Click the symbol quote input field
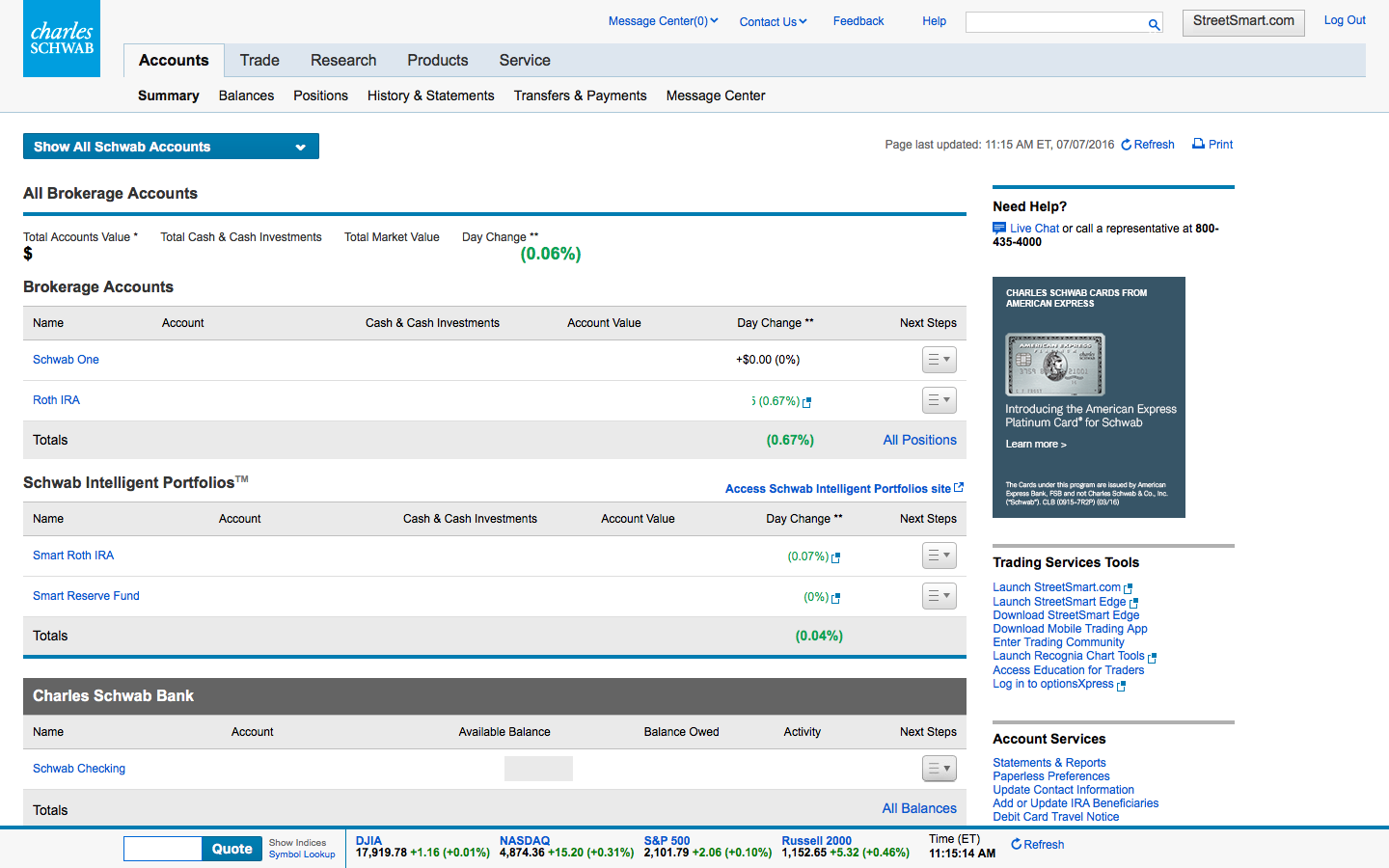 [162, 849]
